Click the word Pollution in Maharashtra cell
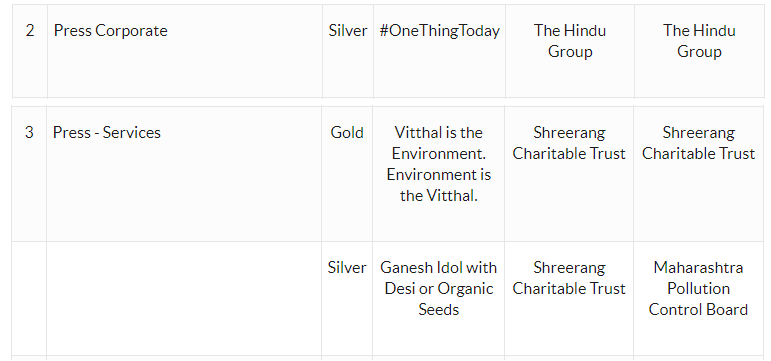771x361 pixels. pos(698,288)
